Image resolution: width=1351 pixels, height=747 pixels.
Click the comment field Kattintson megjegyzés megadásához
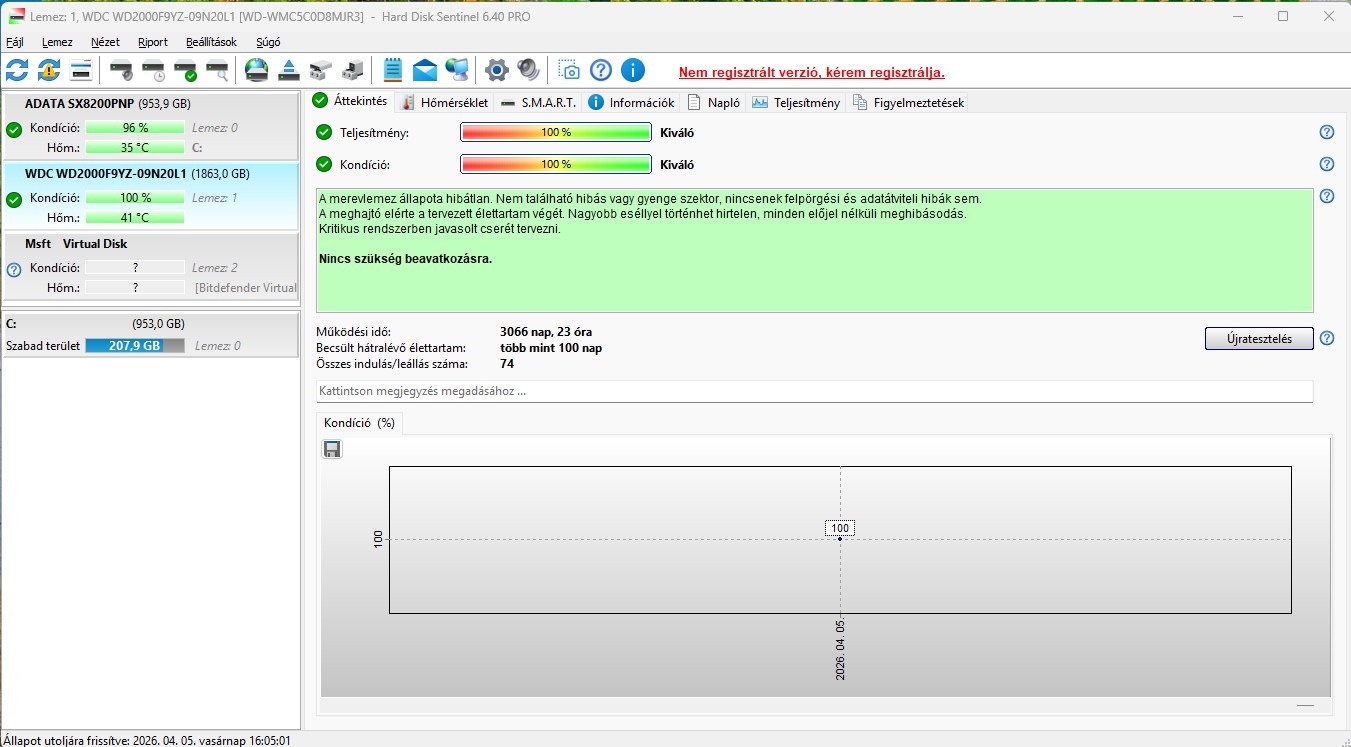tap(814, 391)
